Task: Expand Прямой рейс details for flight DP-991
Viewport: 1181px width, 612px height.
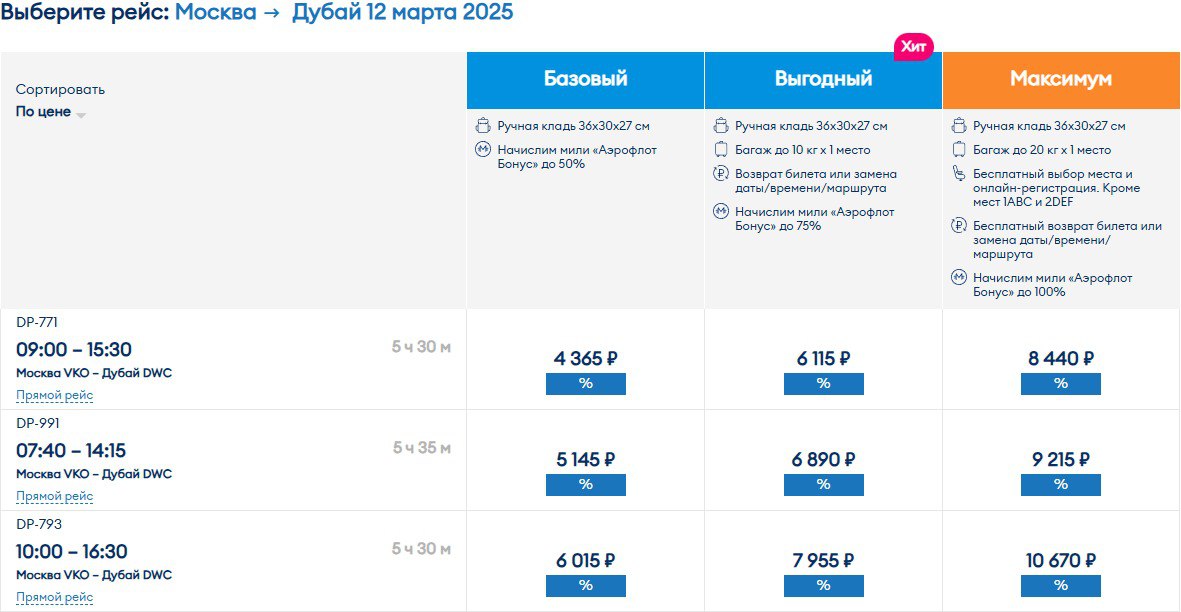Action: [x=54, y=496]
